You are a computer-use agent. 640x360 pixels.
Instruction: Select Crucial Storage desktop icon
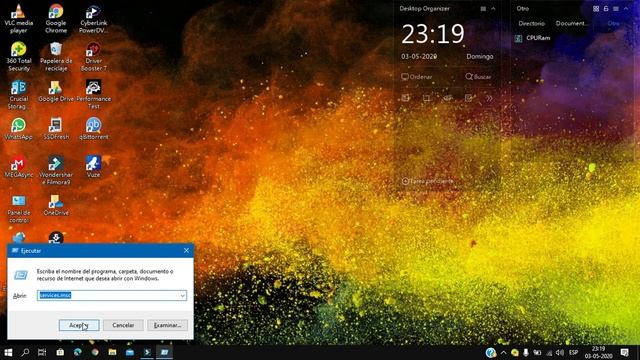point(18,94)
